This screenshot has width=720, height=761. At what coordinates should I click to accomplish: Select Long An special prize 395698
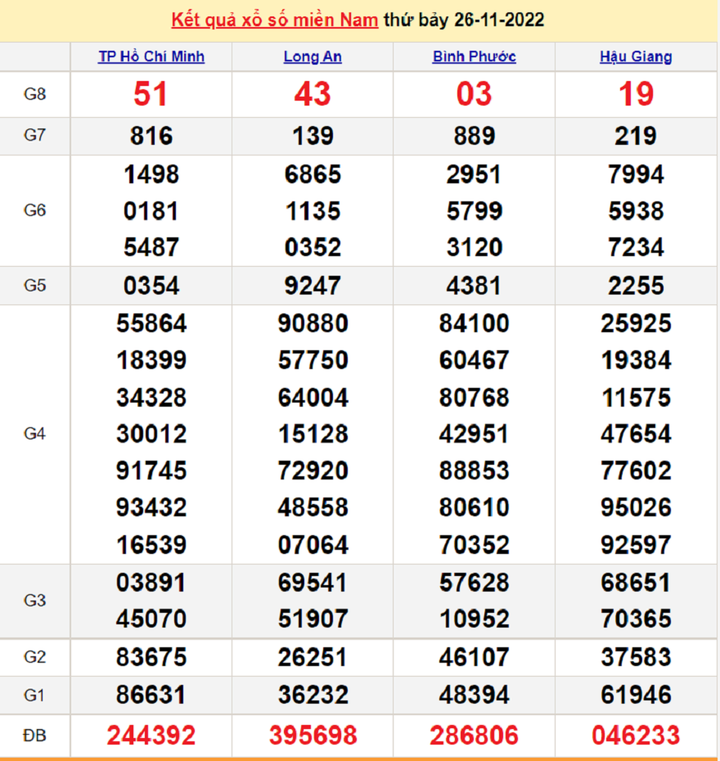(312, 736)
